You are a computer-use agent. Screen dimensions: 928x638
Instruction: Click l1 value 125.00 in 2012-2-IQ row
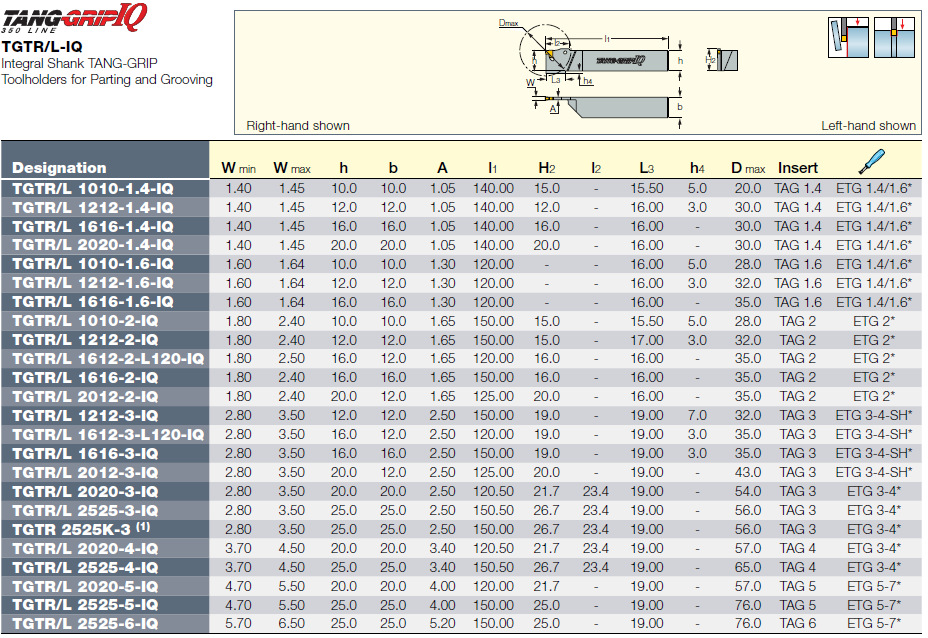coord(493,397)
